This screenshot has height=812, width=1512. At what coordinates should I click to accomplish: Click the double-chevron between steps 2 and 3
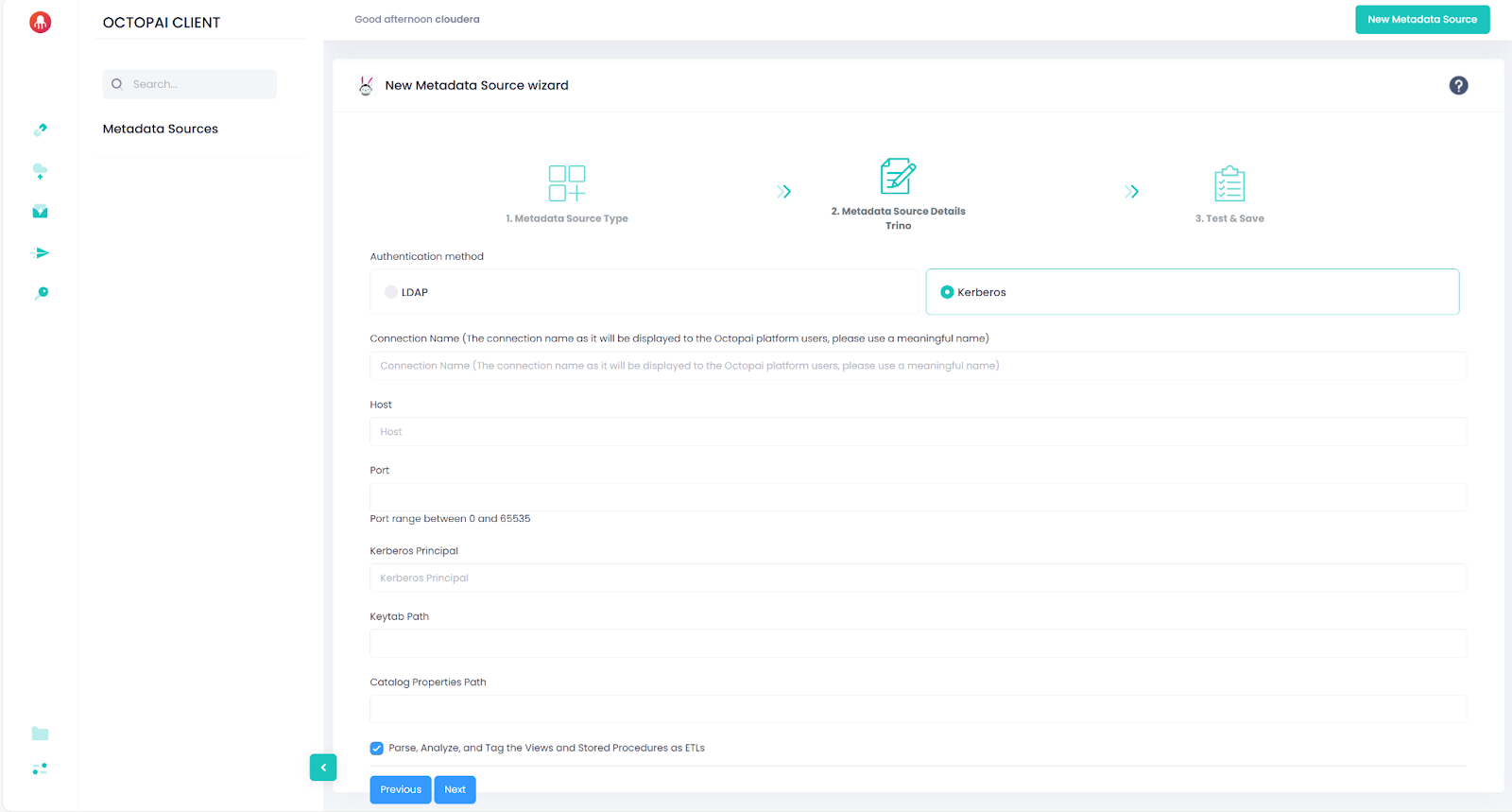pos(1132,192)
